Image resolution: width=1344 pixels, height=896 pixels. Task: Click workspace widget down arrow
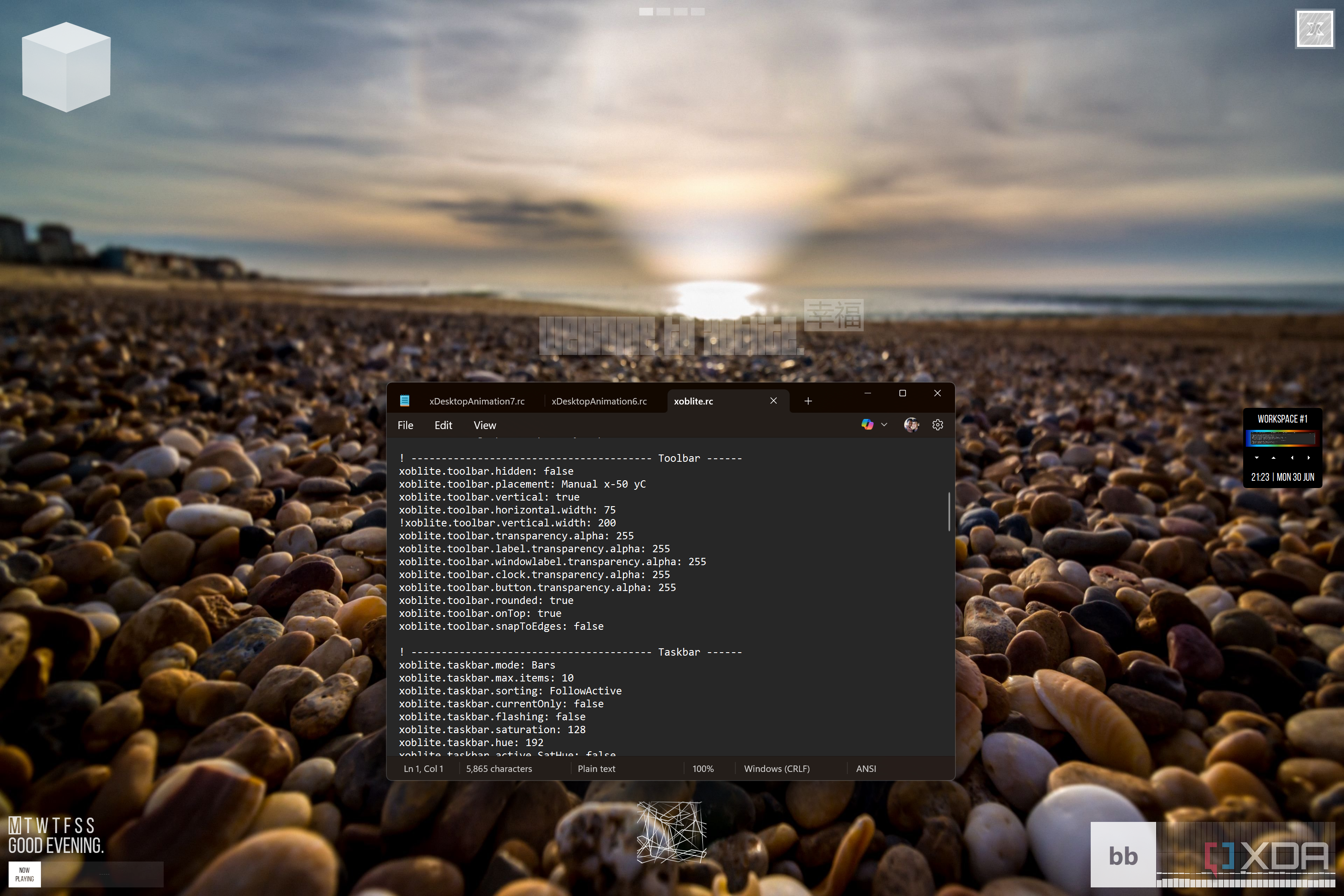[x=1257, y=458]
